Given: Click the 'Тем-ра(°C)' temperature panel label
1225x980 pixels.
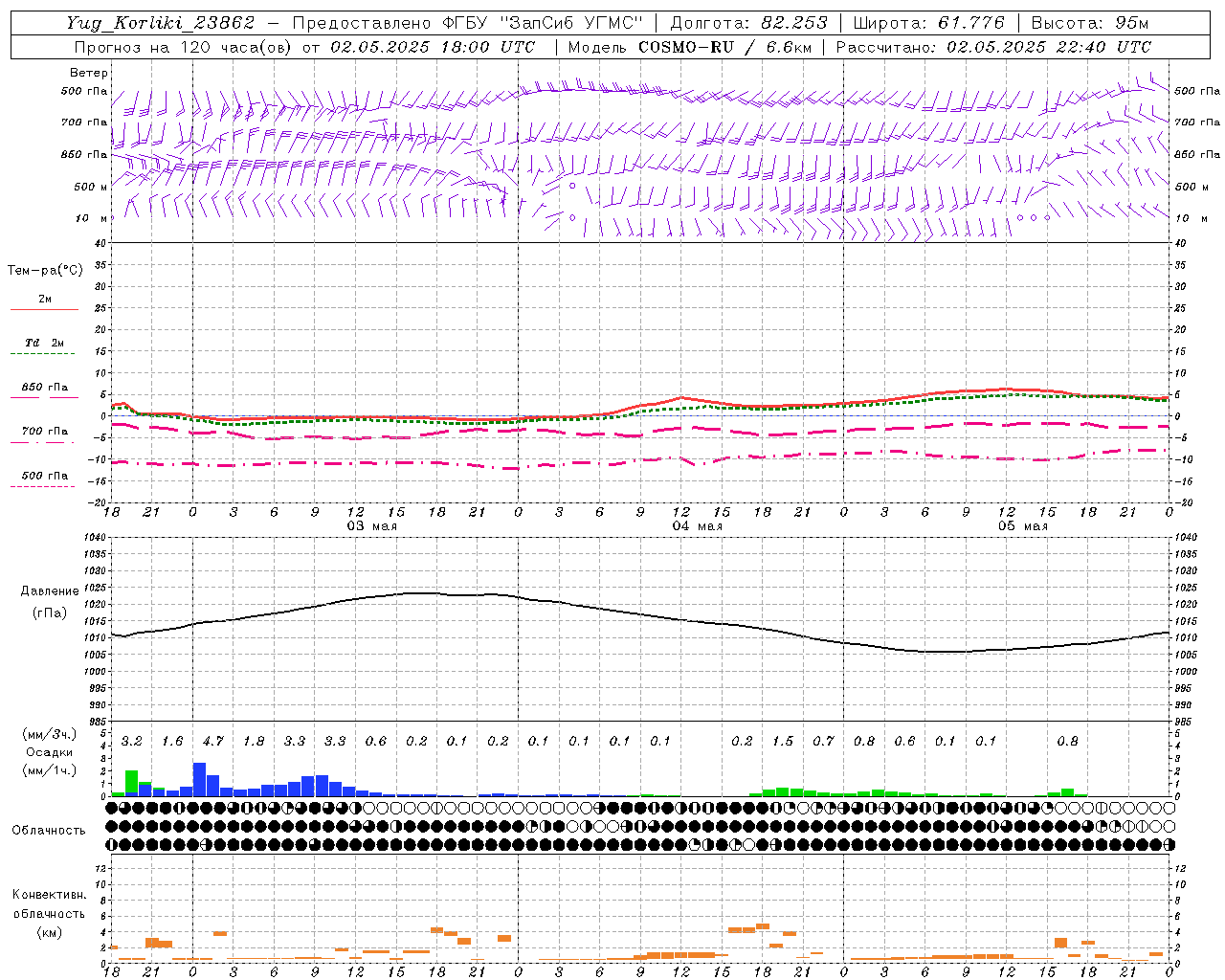Looking at the screenshot, I should (x=45, y=271).
